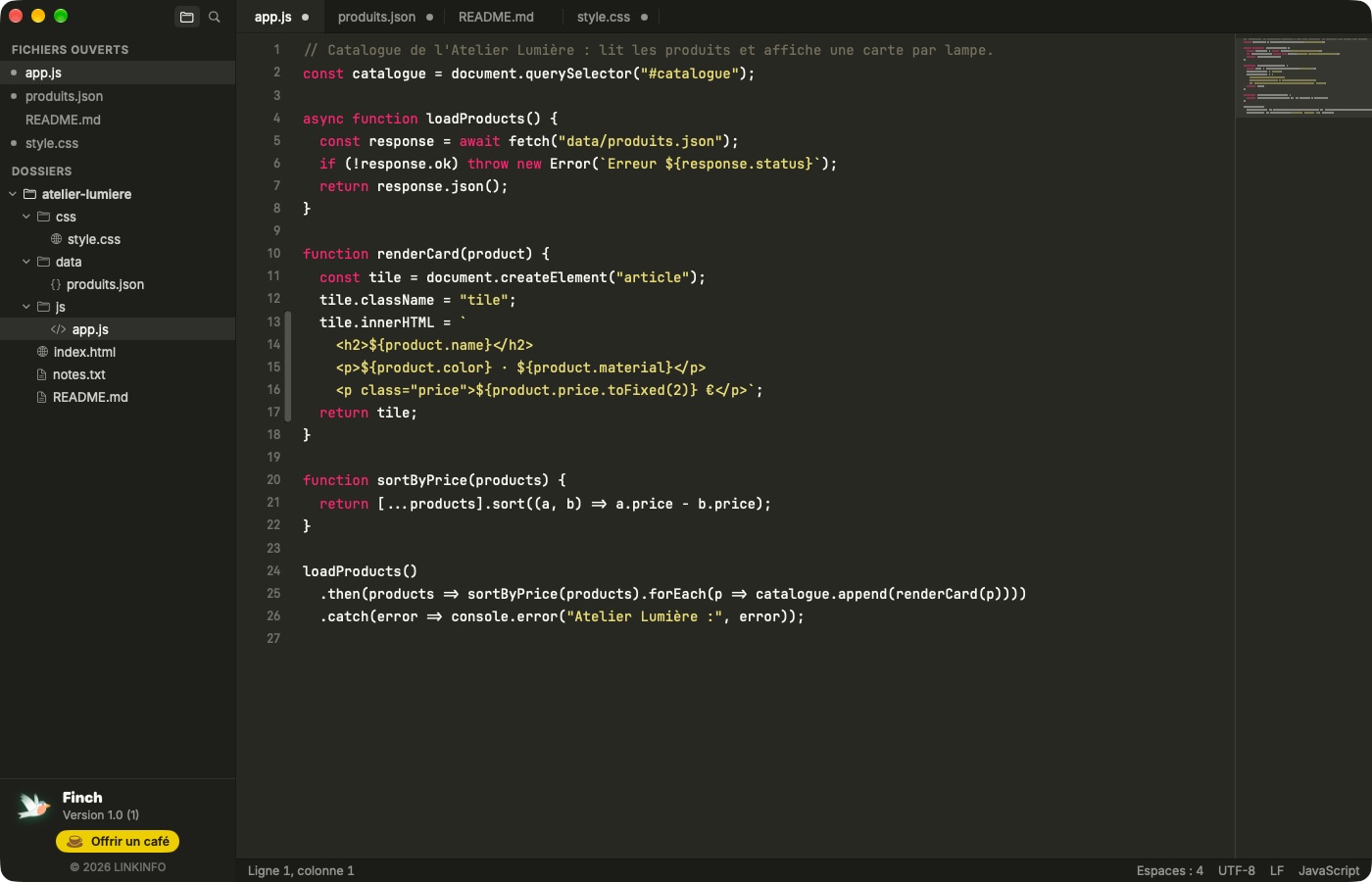Click the folder icon in the sidebar header

tap(186, 17)
